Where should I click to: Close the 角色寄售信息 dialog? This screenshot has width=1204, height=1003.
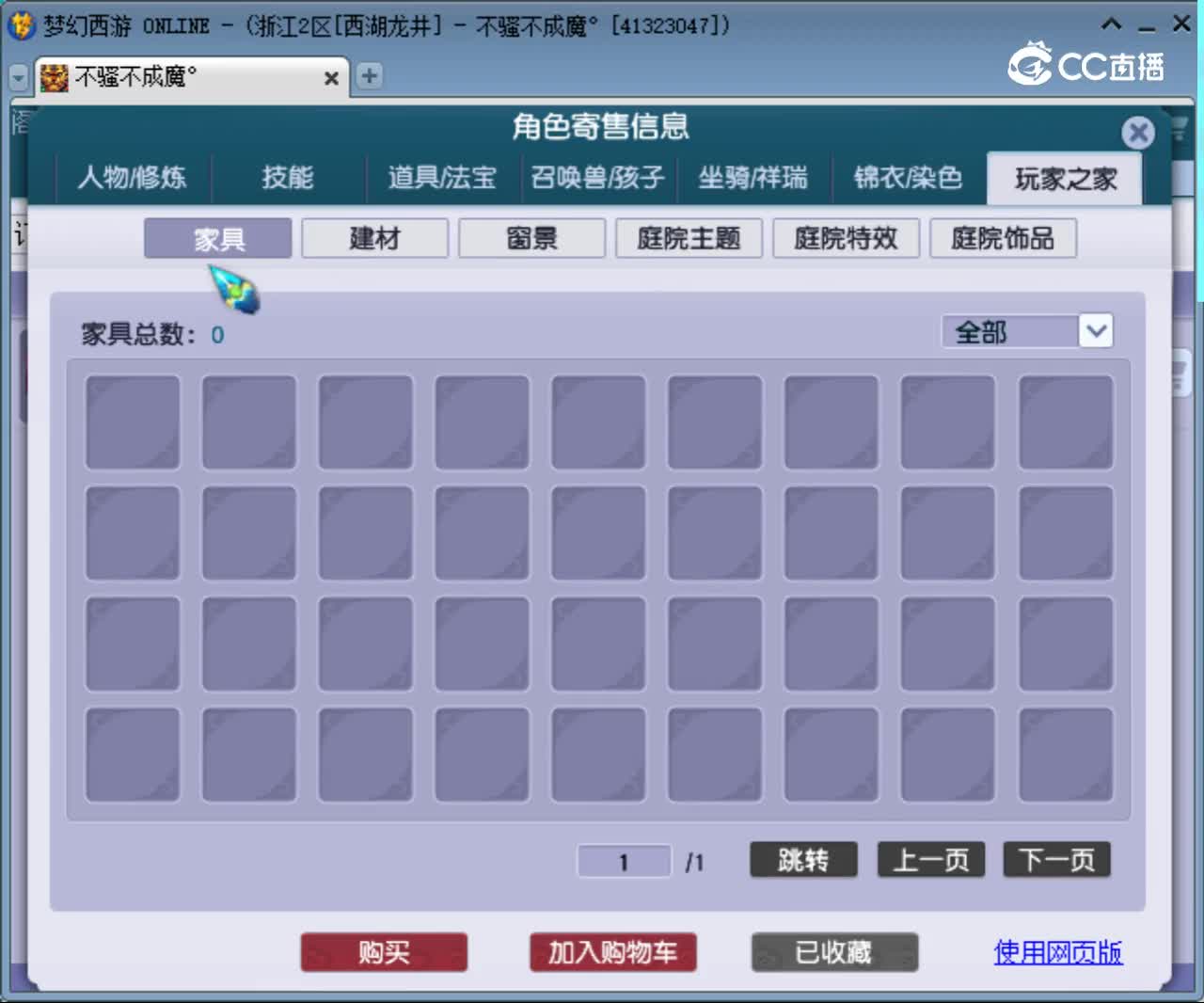tap(1138, 133)
